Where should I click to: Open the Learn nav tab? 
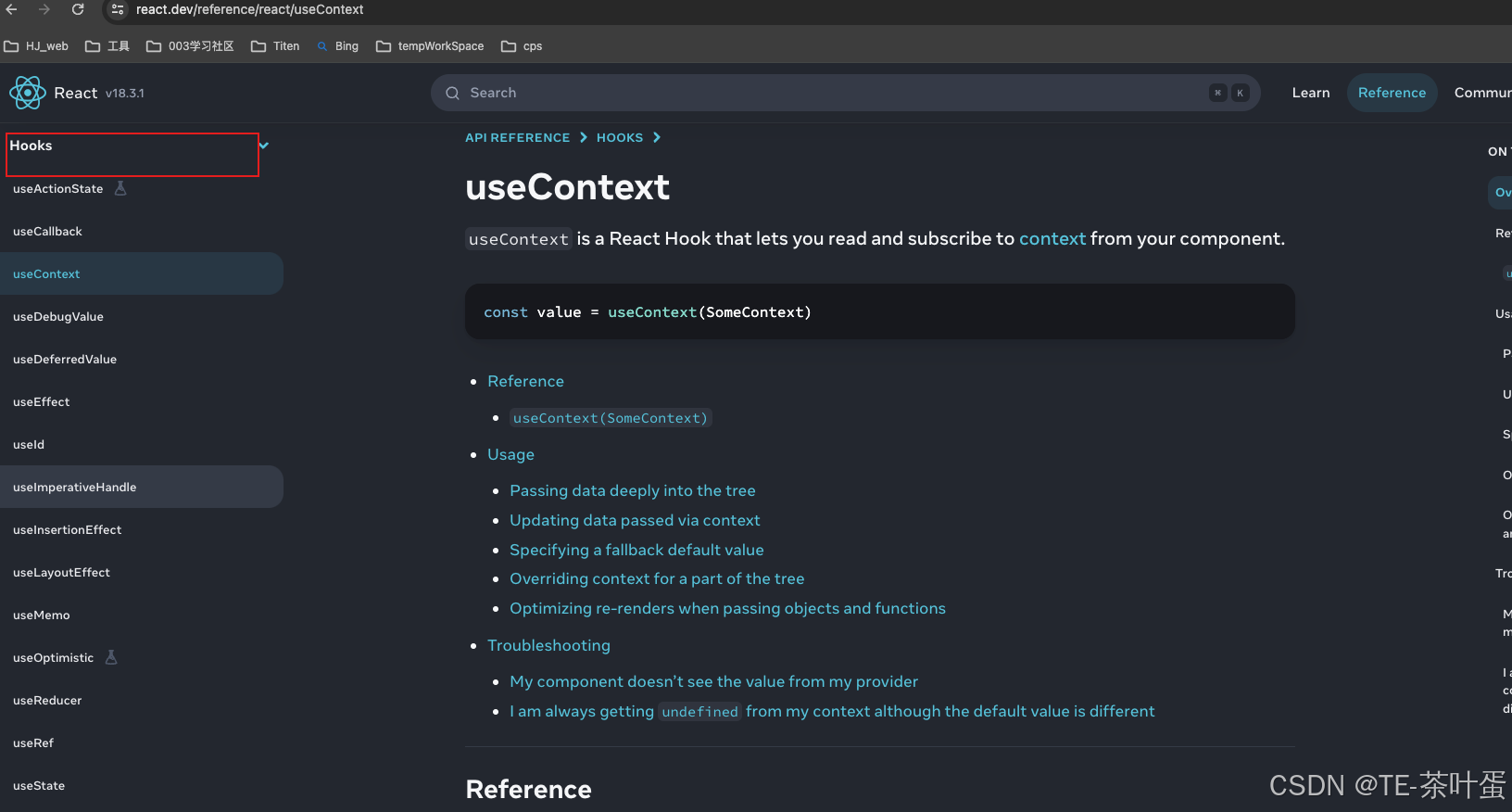[1311, 93]
